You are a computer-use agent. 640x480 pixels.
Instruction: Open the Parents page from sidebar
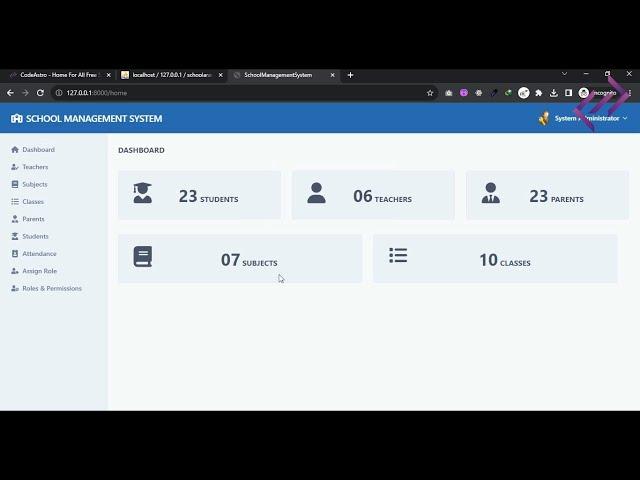click(33, 219)
